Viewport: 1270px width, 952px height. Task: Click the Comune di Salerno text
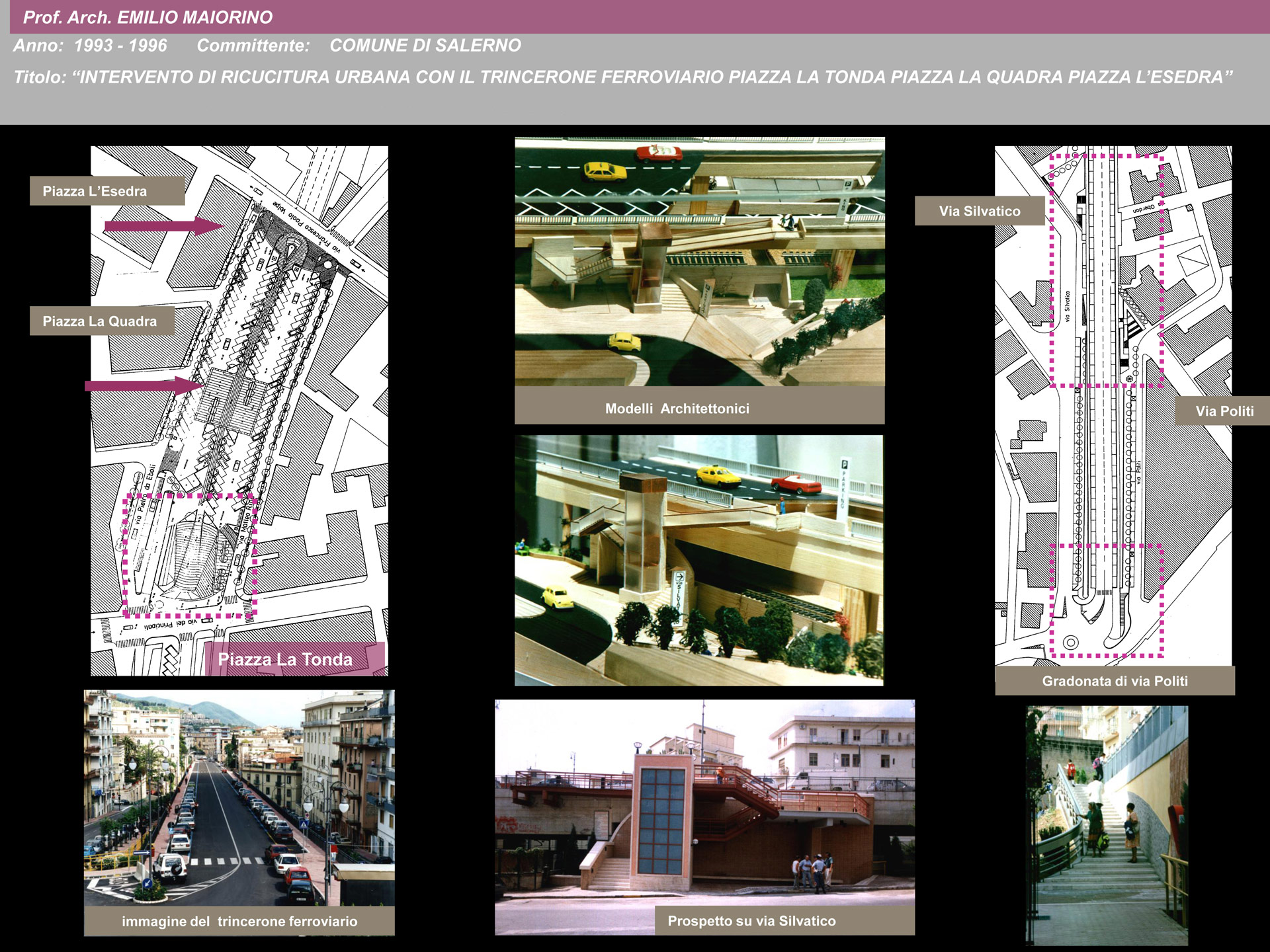tap(425, 46)
